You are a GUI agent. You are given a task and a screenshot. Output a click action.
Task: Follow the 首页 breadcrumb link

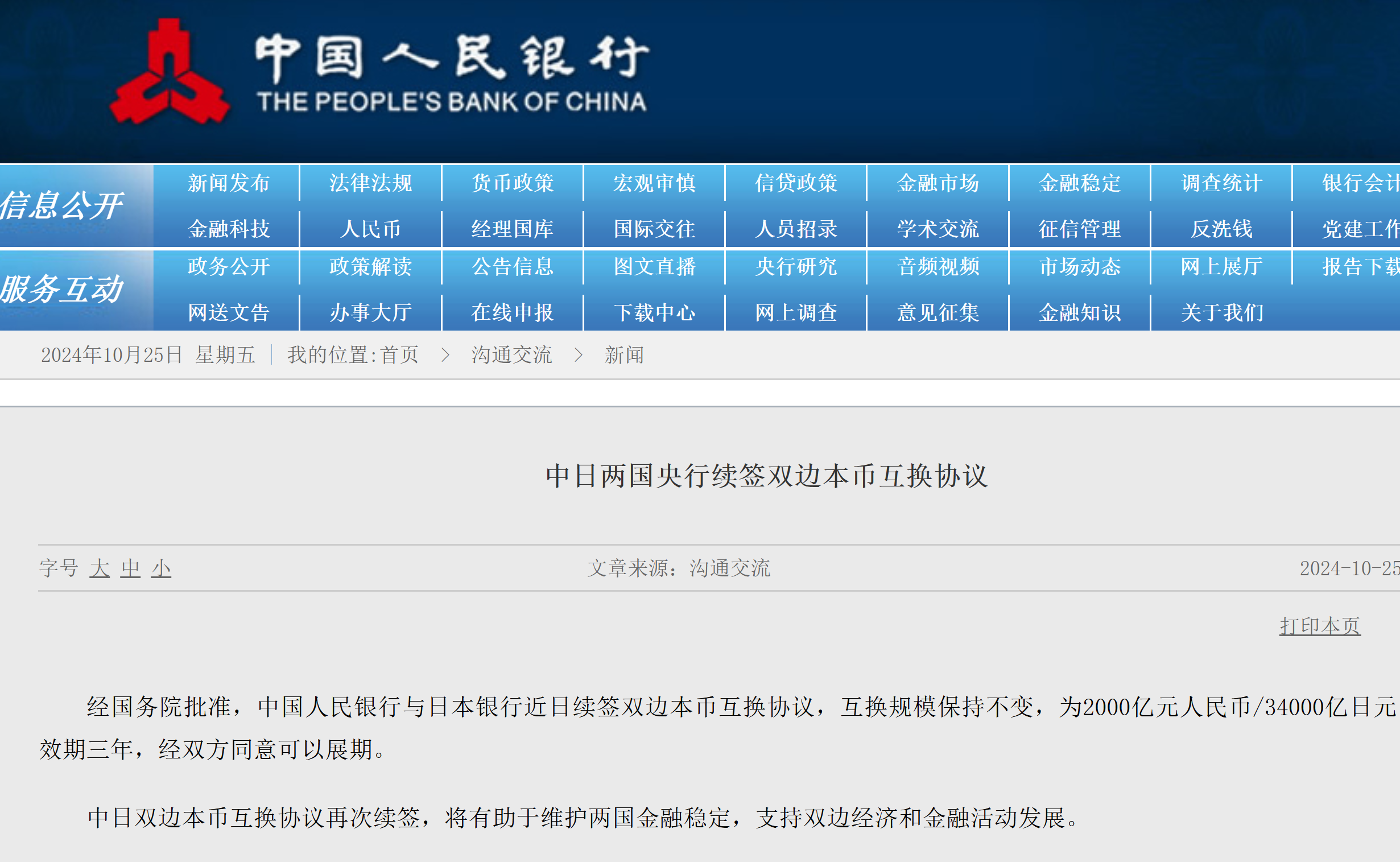pyautogui.click(x=399, y=354)
